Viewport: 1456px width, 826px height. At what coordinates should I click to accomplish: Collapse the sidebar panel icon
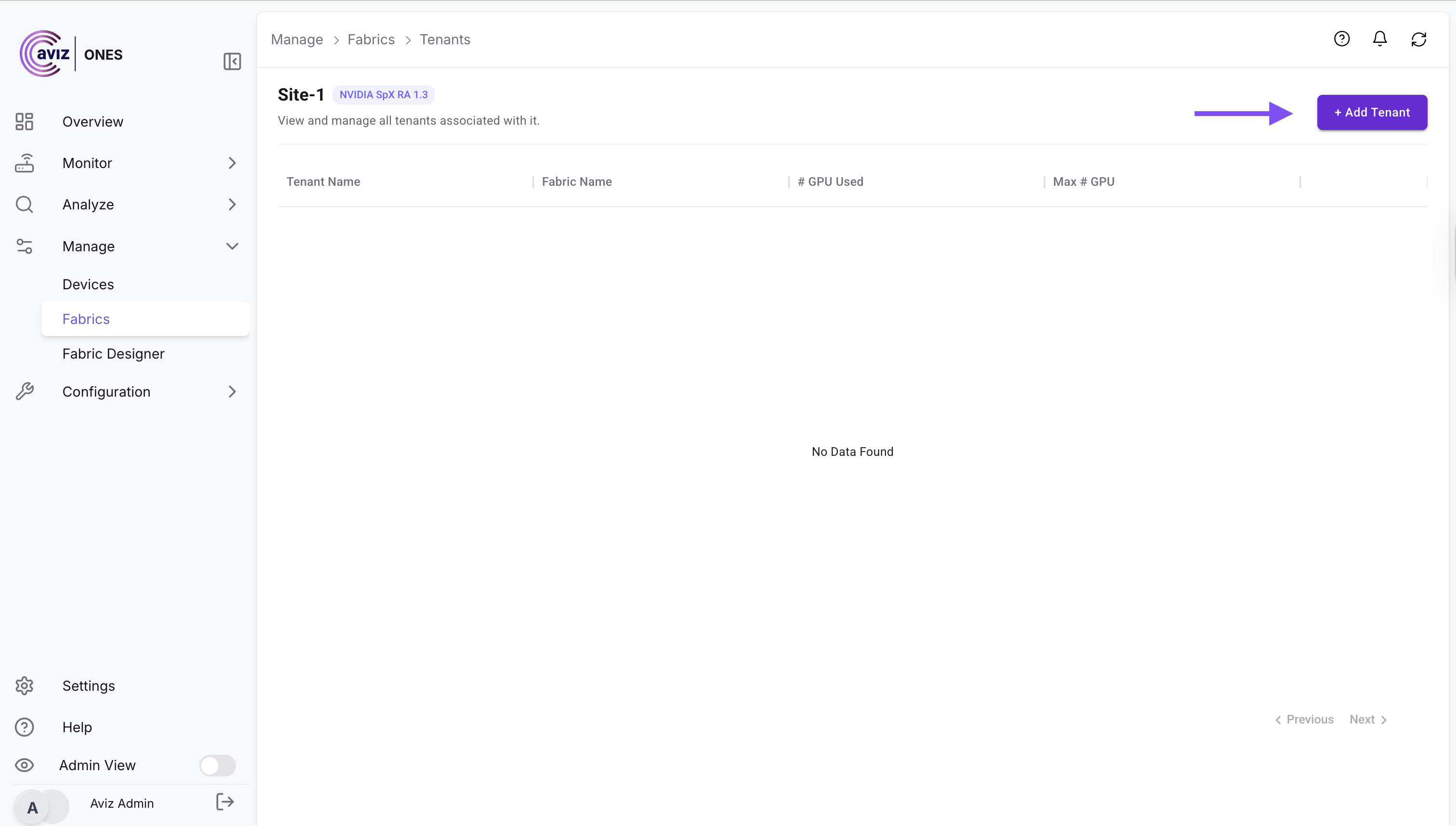coord(232,61)
